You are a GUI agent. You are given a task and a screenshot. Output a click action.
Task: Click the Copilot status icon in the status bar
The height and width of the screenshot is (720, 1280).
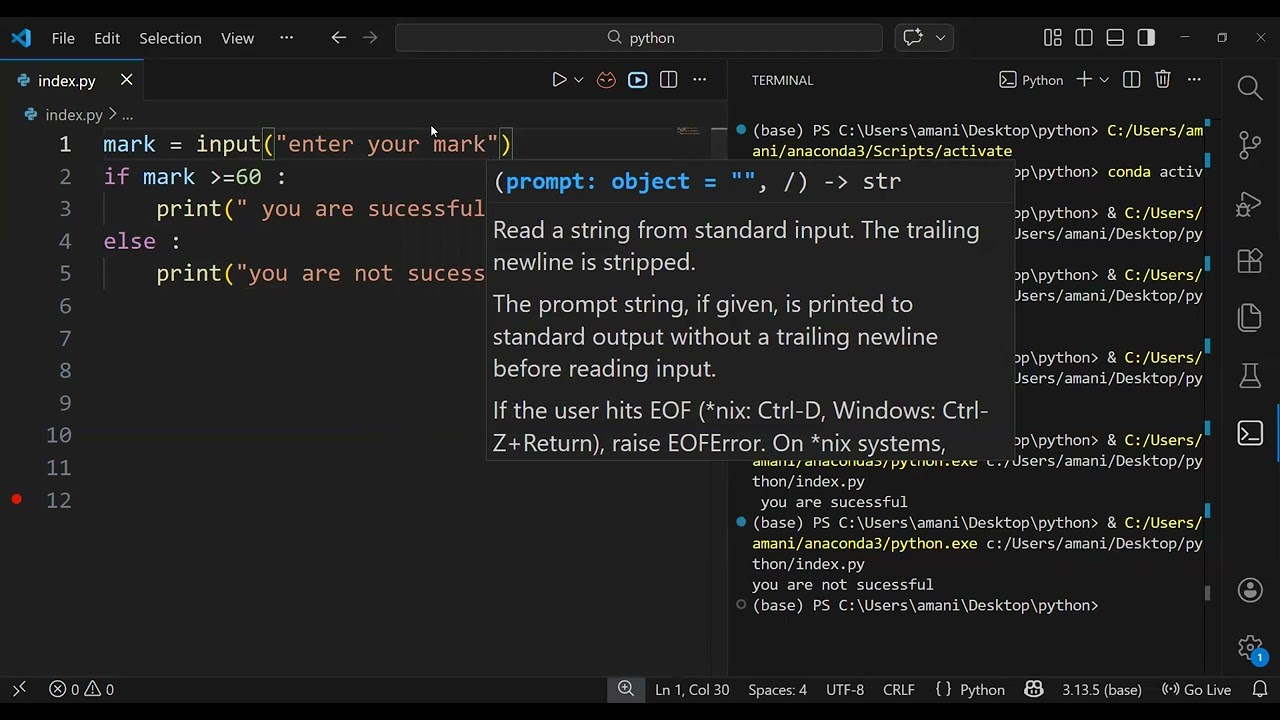(x=1034, y=690)
